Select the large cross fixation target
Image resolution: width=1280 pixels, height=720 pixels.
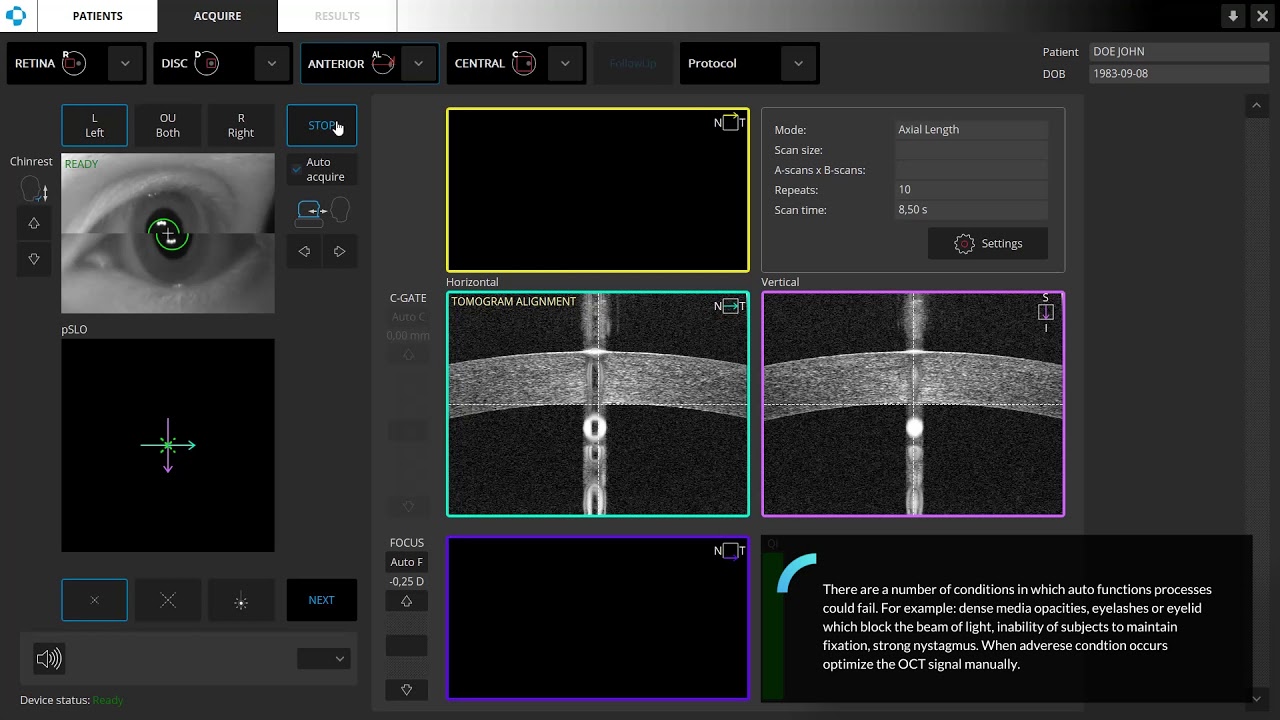tap(168, 600)
